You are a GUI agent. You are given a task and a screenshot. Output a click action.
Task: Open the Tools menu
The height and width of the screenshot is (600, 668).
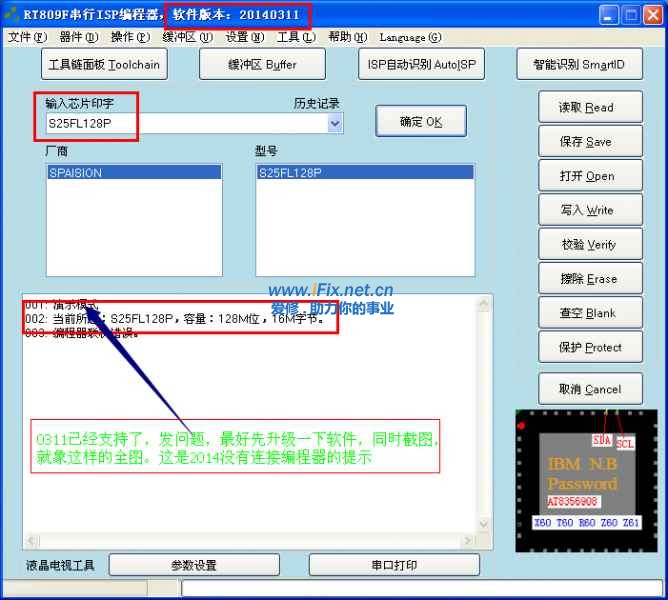coord(295,37)
